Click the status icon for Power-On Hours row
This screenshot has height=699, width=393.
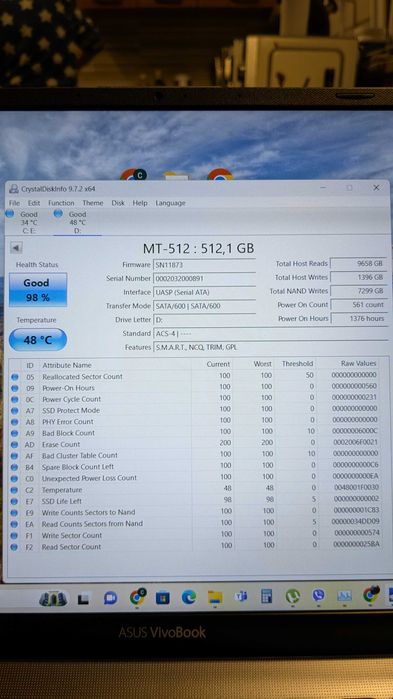15,388
